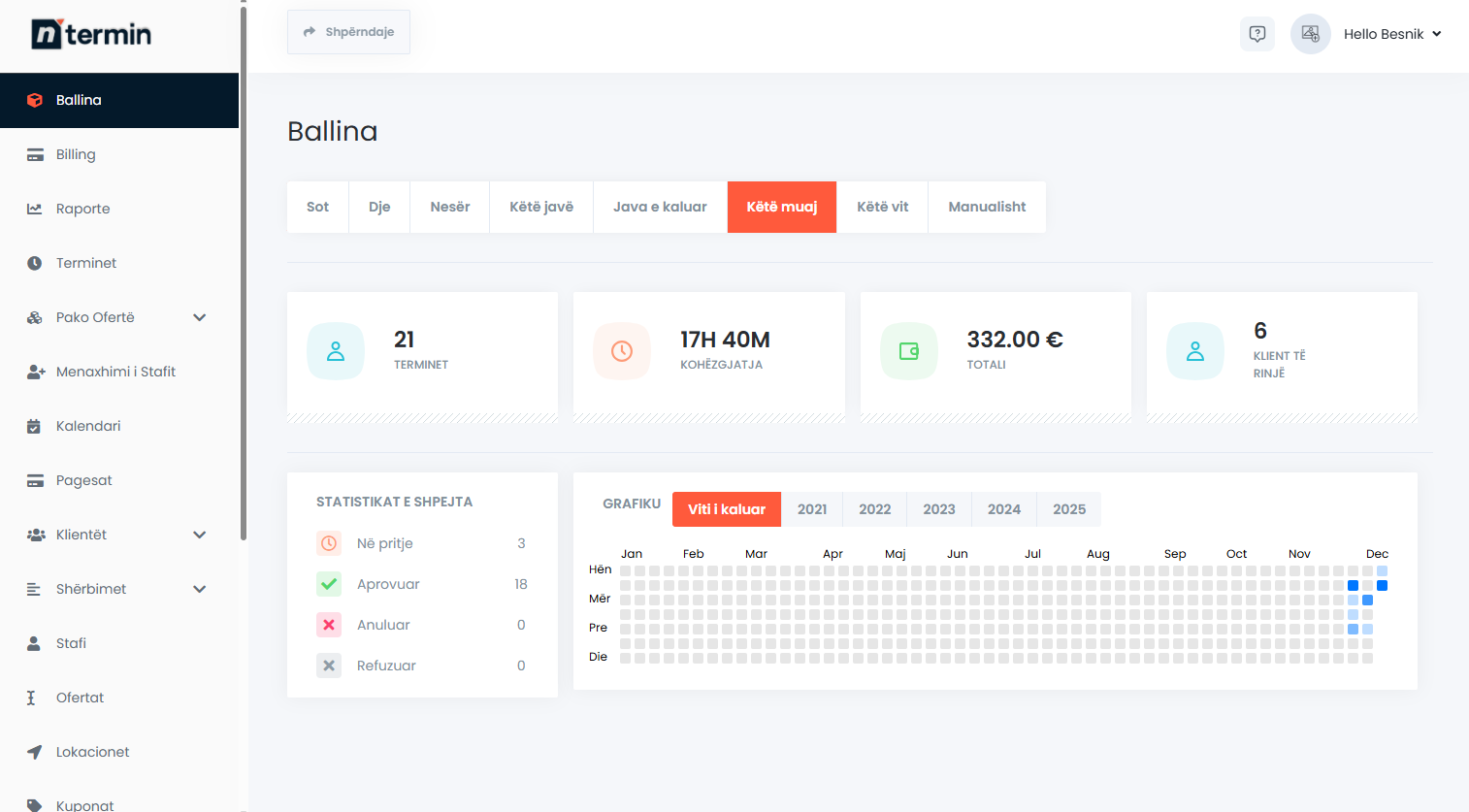Click the dark blue December heatmap cell
The height and width of the screenshot is (812, 1469).
(1353, 585)
